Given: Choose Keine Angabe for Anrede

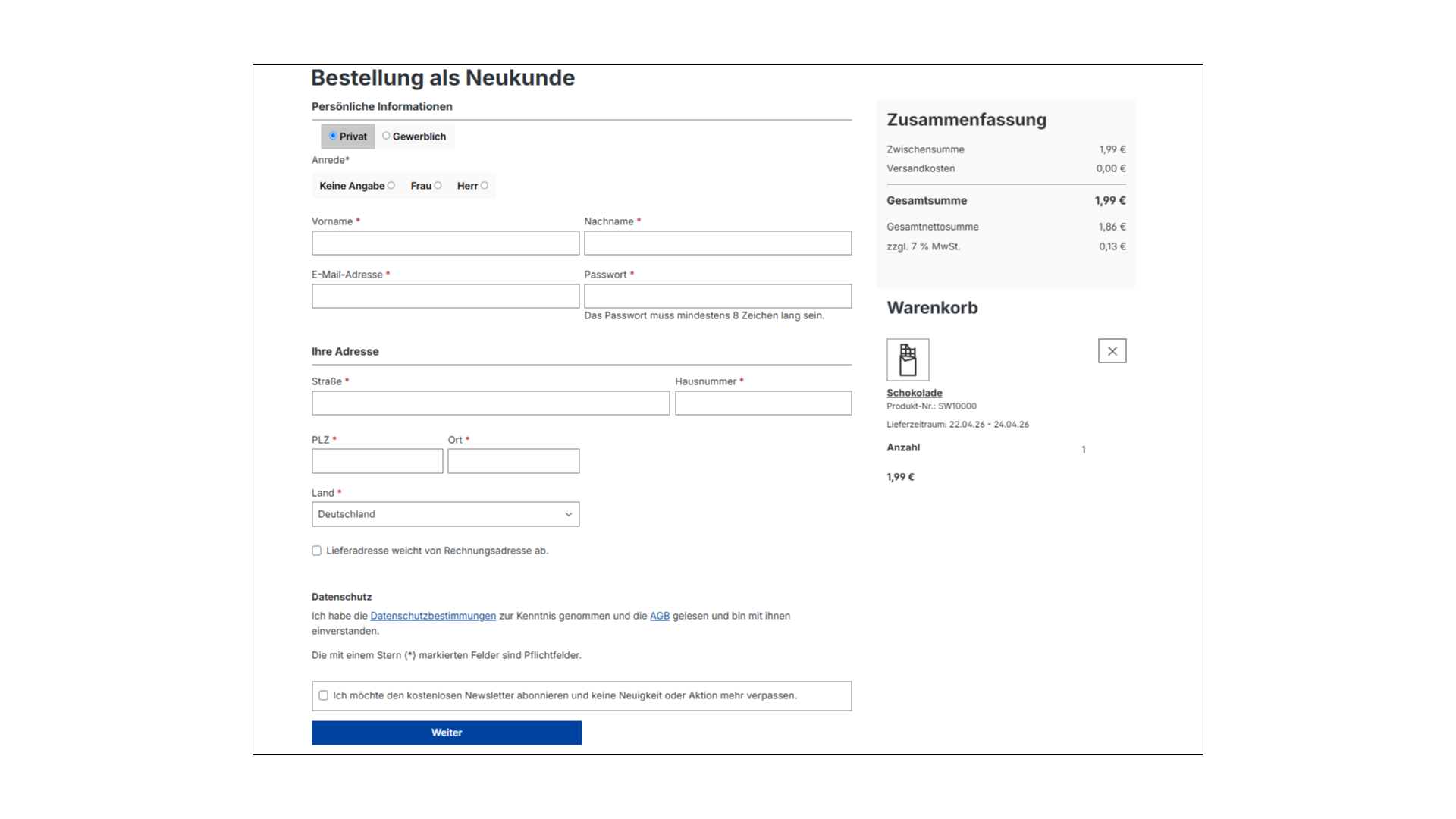Looking at the screenshot, I should point(392,185).
